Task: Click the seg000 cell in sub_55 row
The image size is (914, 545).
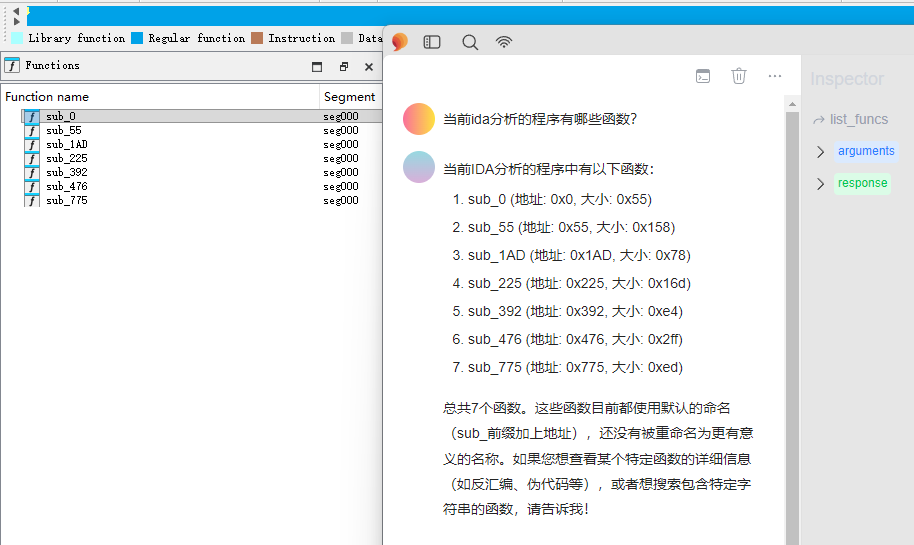Action: (341, 131)
